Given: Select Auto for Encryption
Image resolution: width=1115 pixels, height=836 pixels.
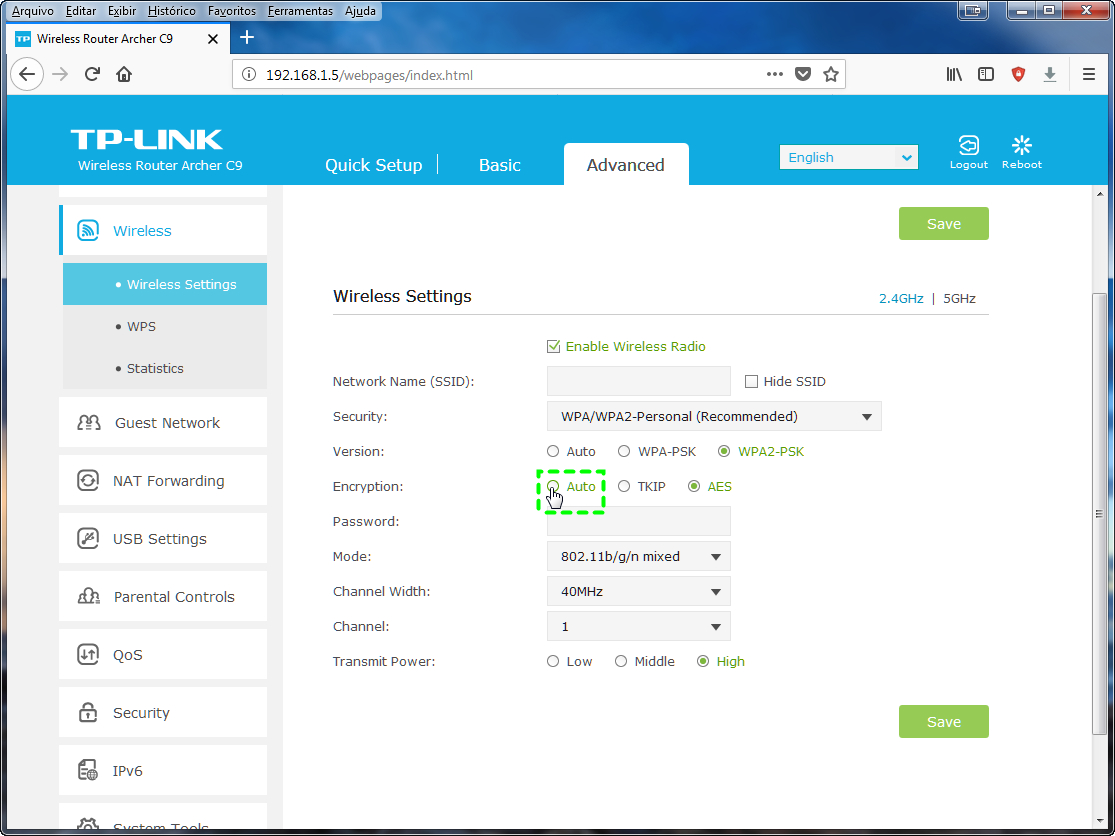Looking at the screenshot, I should click(553, 486).
